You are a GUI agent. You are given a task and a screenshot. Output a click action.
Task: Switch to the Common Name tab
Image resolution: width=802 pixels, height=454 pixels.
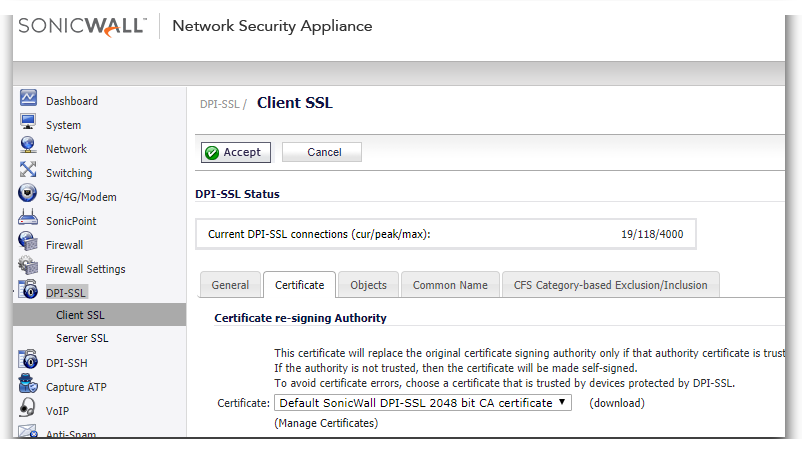tap(450, 285)
